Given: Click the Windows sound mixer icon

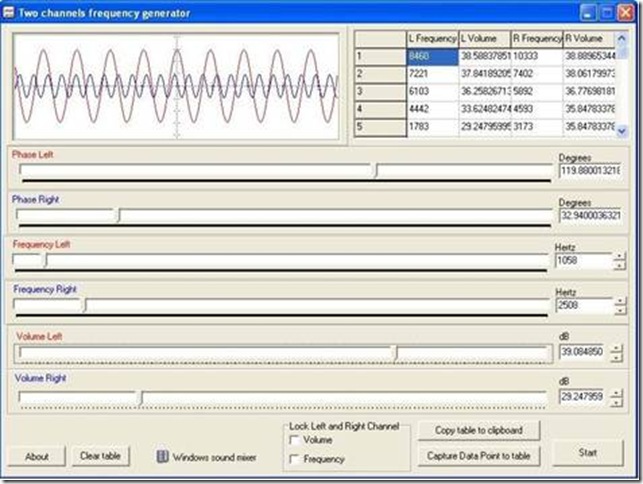Looking at the screenshot, I should tap(162, 457).
